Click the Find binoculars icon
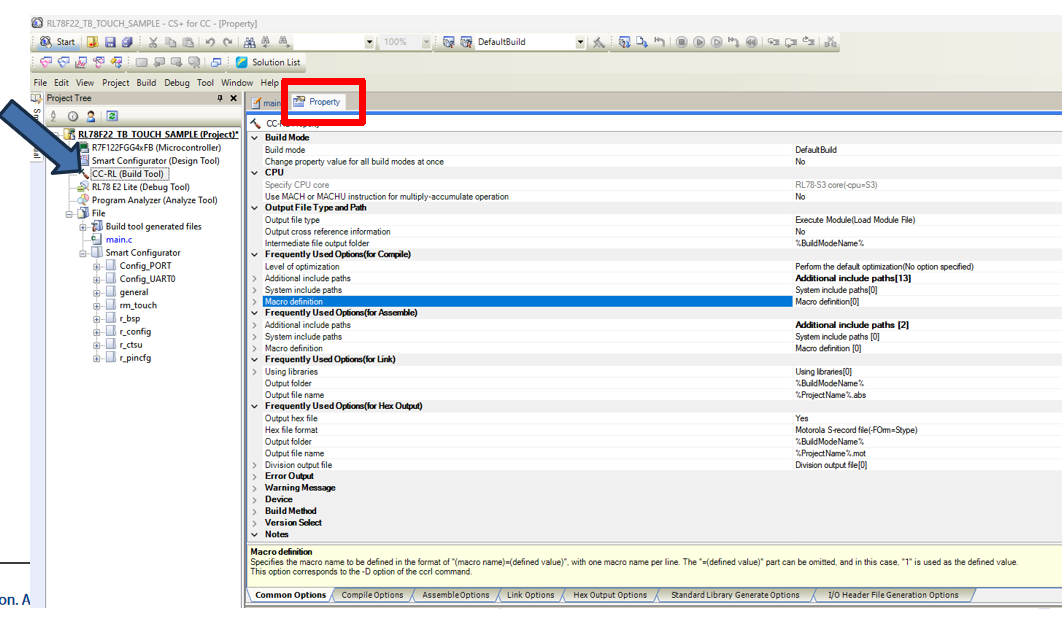The width and height of the screenshot is (1062, 624). point(249,42)
